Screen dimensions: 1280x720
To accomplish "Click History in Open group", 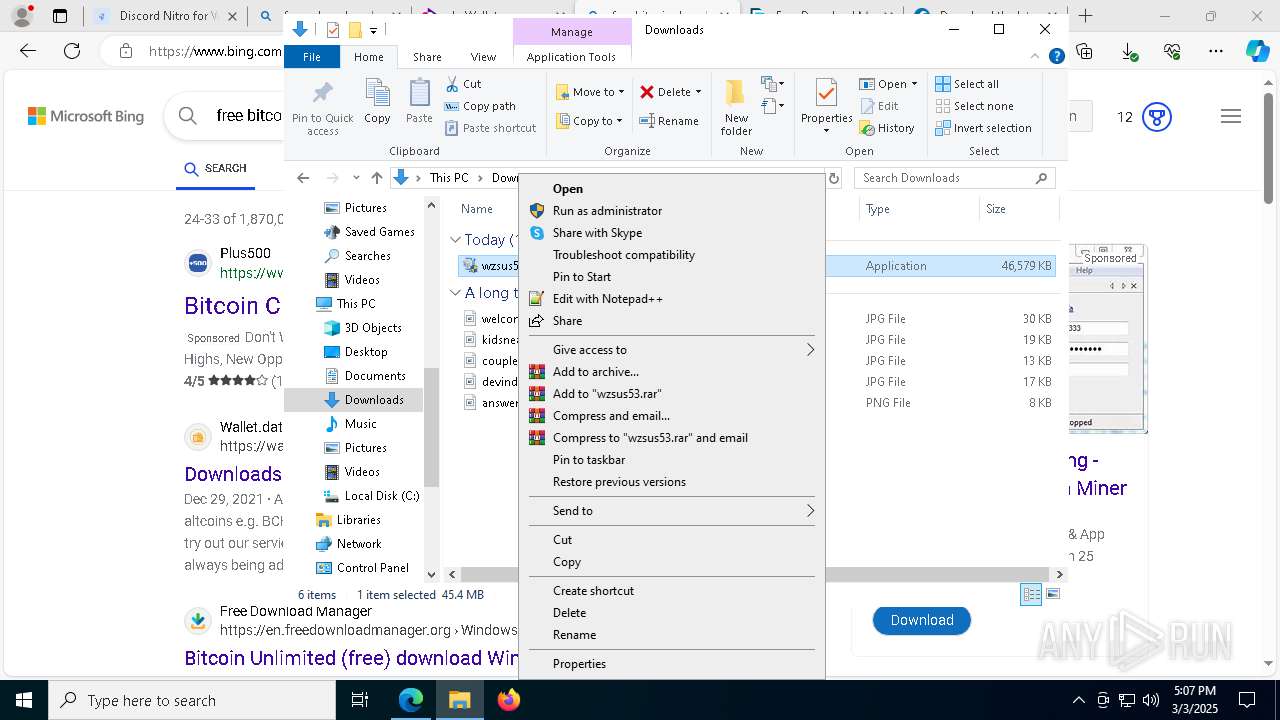I will [886, 128].
